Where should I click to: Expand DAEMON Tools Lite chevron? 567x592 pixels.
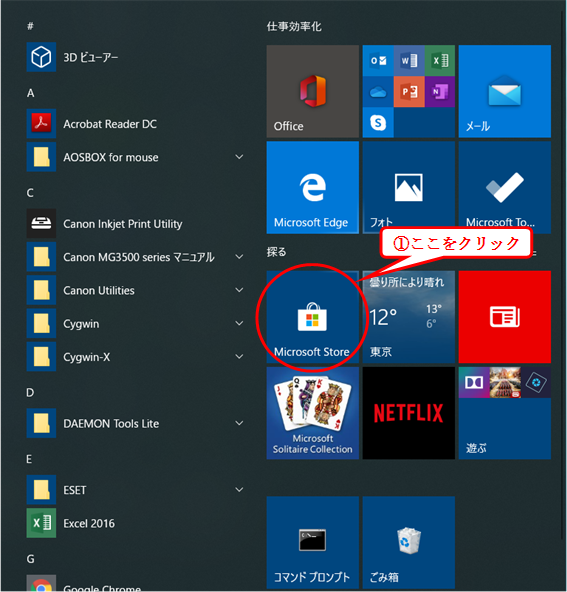239,423
